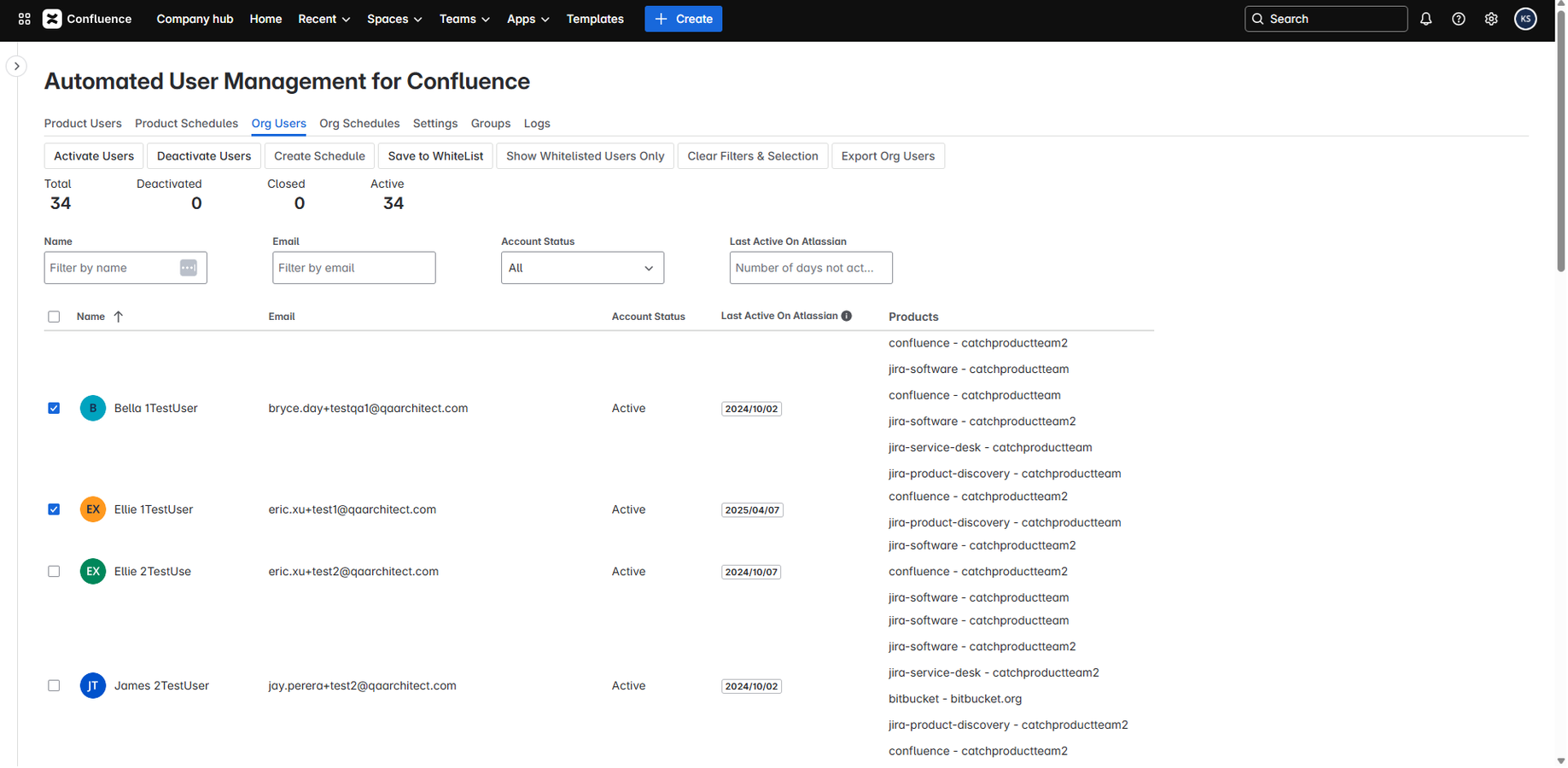Screen dimensions: 1568x768
Task: Click the Name column sort arrow
Action: coord(119,317)
